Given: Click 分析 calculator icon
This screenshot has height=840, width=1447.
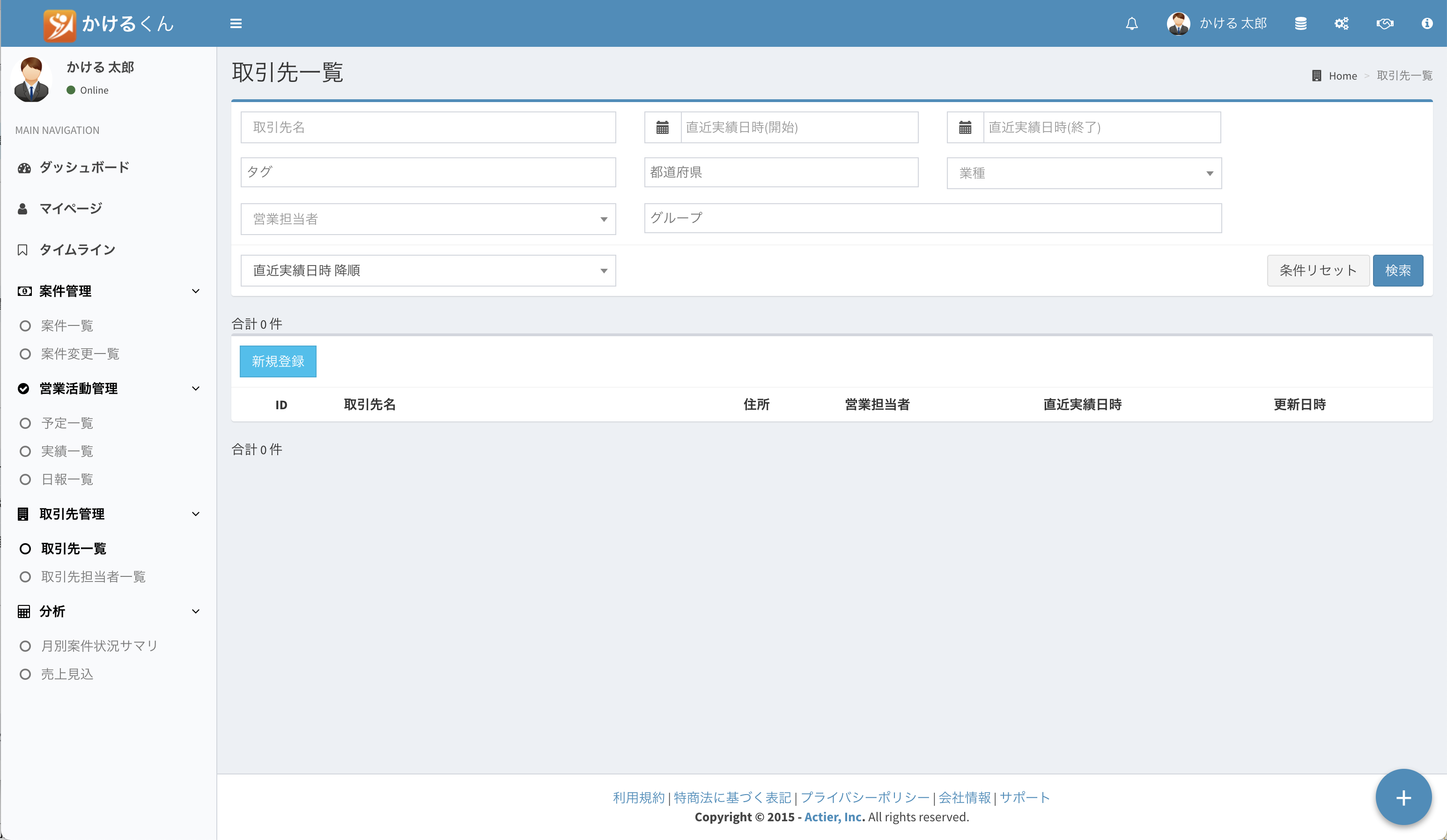Looking at the screenshot, I should (x=23, y=612).
